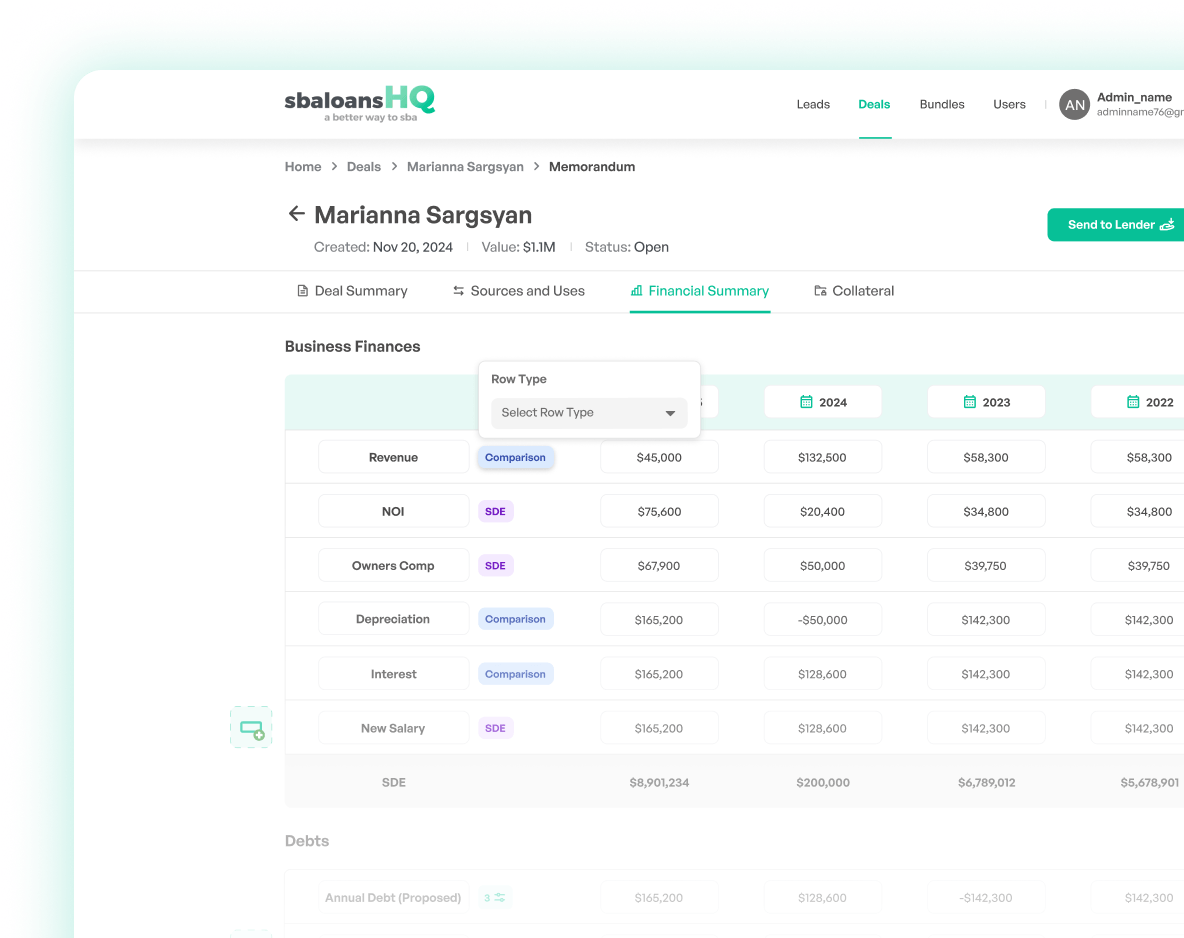Screen dimensions: 1184x938
Task: Click the swap icon on Annual Debt row
Action: click(500, 898)
